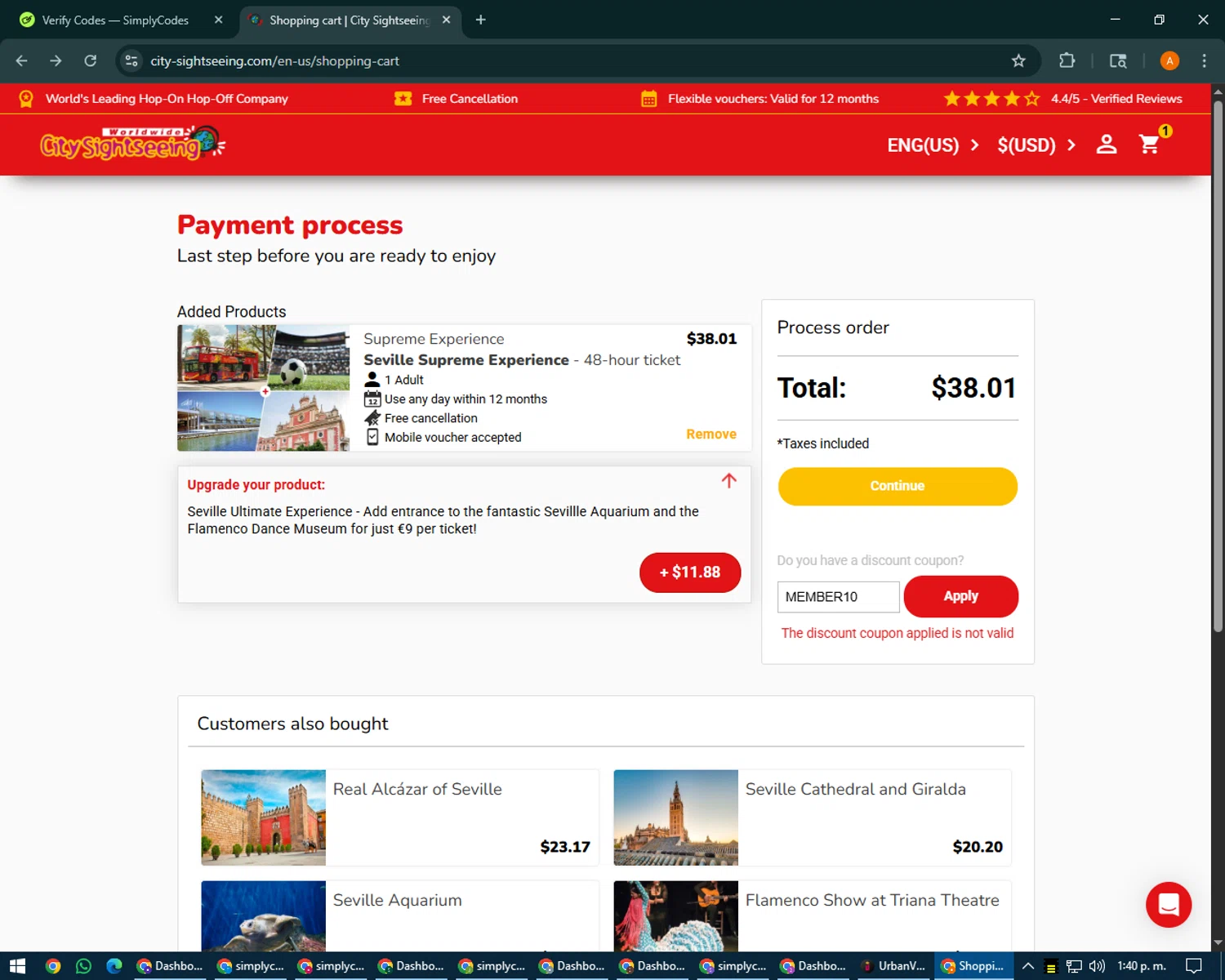View site information icon in address bar
Image resolution: width=1225 pixels, height=980 pixels.
(131, 60)
